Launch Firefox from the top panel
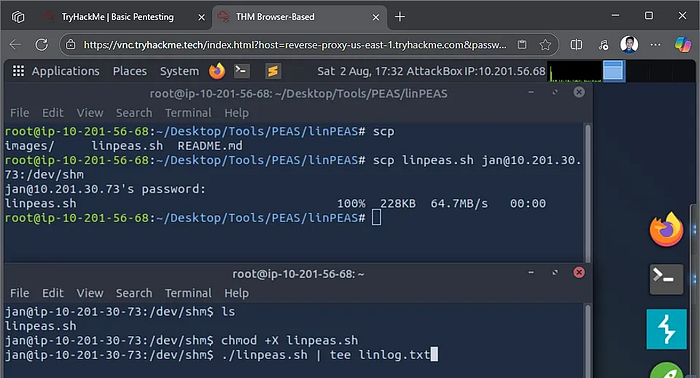 pyautogui.click(x=217, y=71)
